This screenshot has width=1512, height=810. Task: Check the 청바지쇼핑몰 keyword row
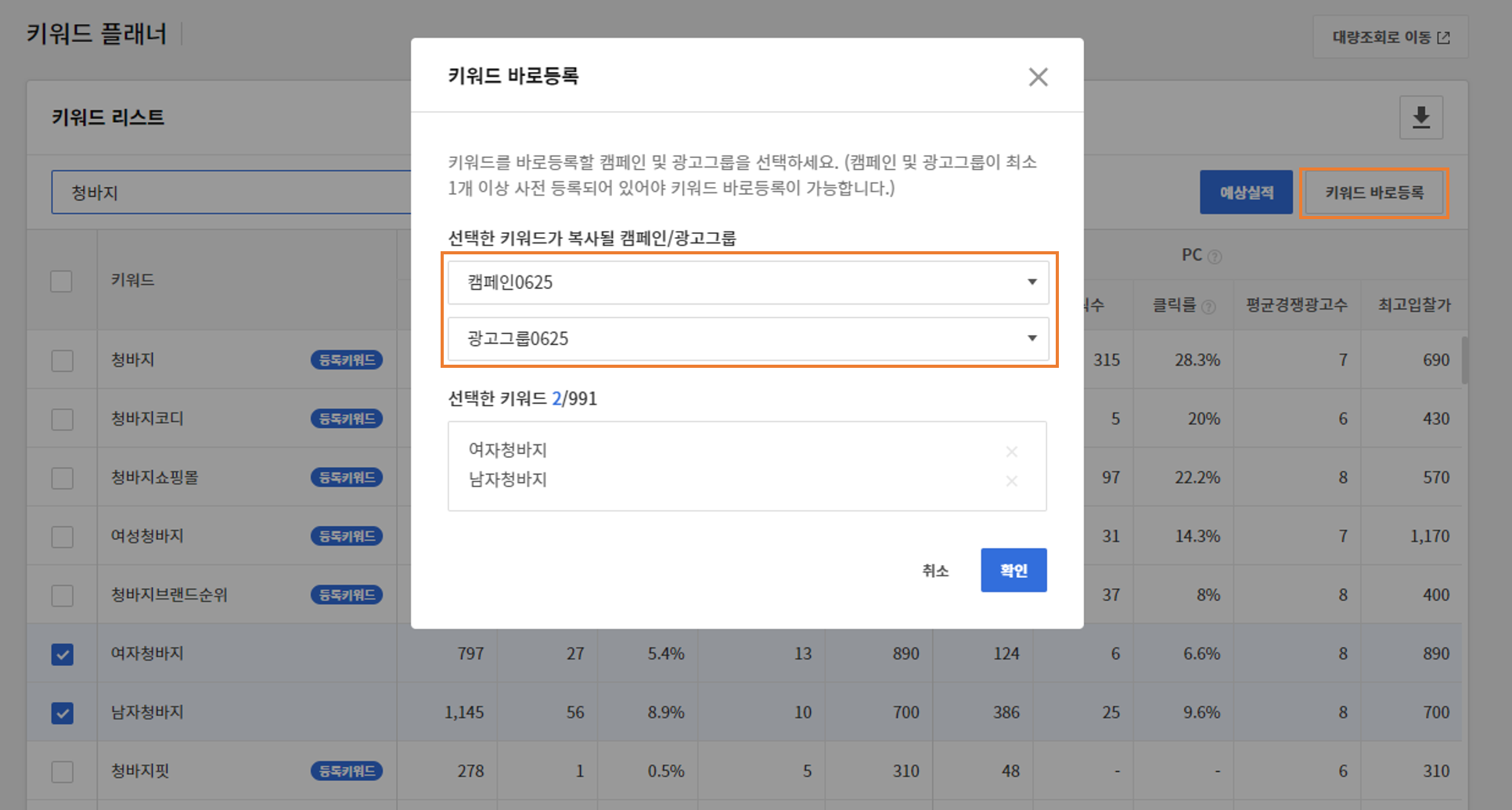(62, 478)
